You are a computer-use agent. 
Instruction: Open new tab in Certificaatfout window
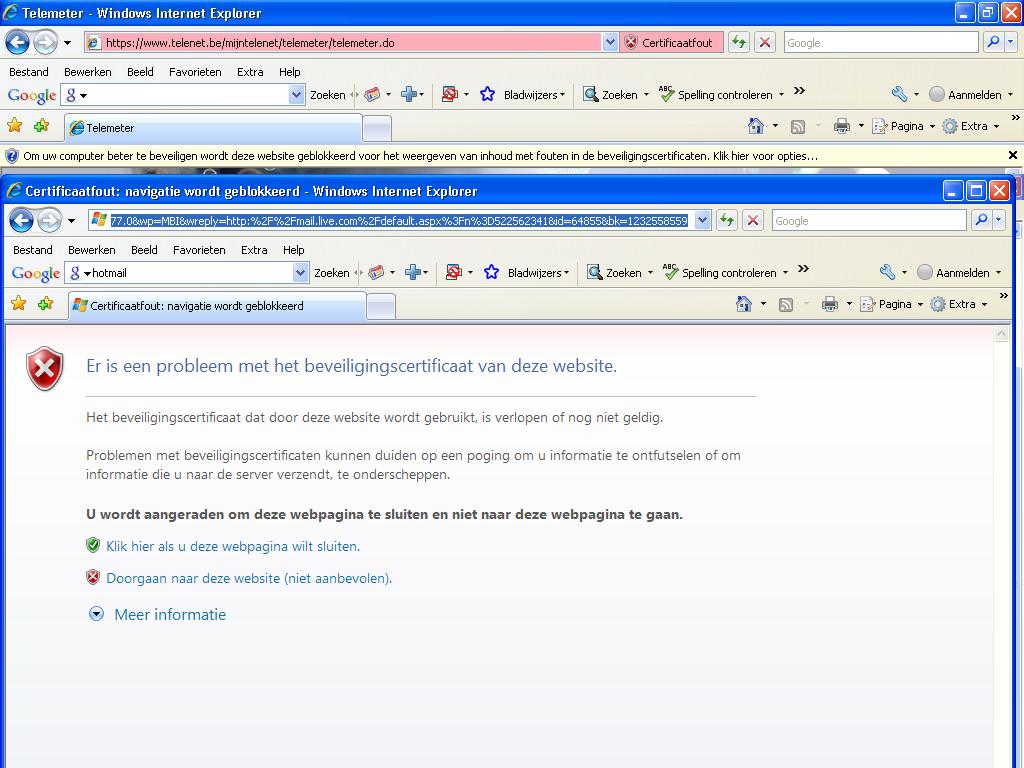(x=381, y=306)
